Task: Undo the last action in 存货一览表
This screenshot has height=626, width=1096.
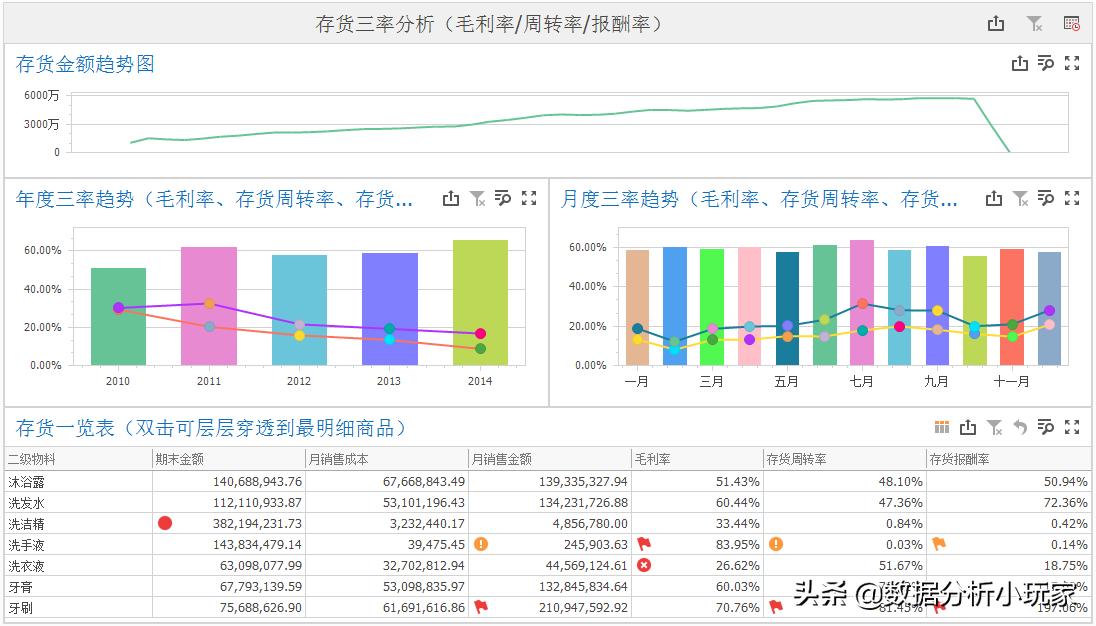Action: click(x=1019, y=426)
